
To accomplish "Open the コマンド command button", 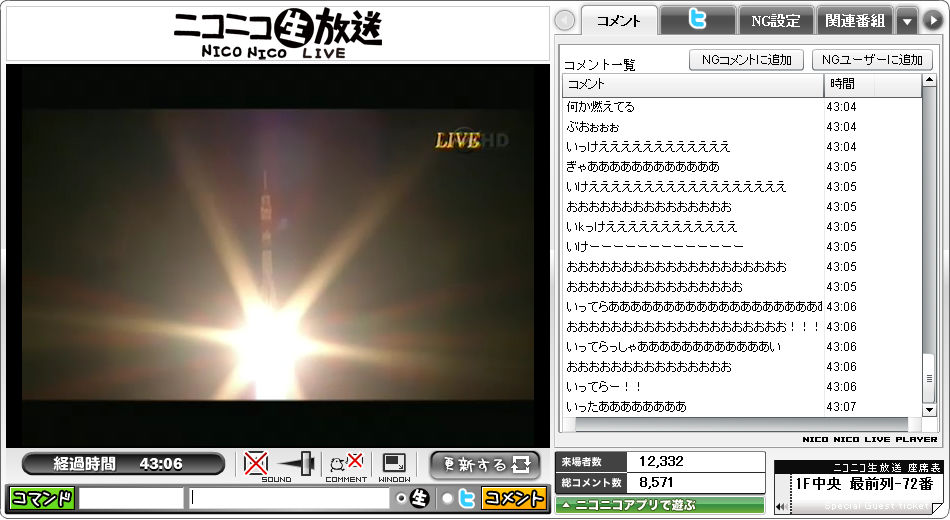I will (41, 498).
